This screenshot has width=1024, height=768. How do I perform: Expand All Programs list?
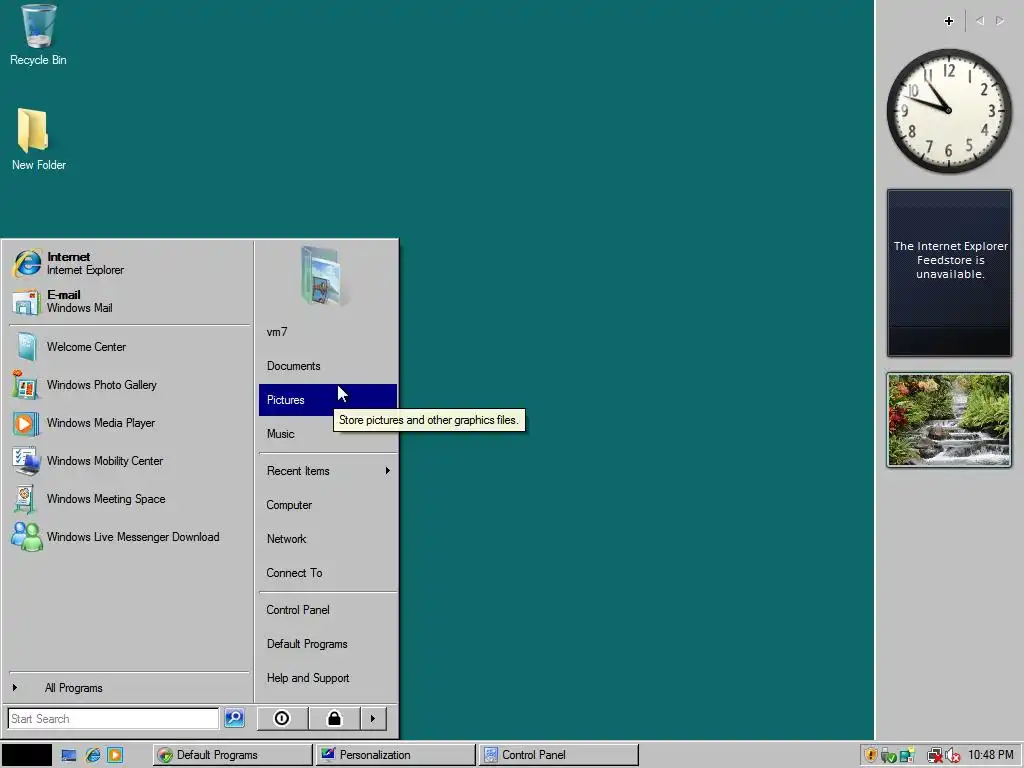(128, 688)
